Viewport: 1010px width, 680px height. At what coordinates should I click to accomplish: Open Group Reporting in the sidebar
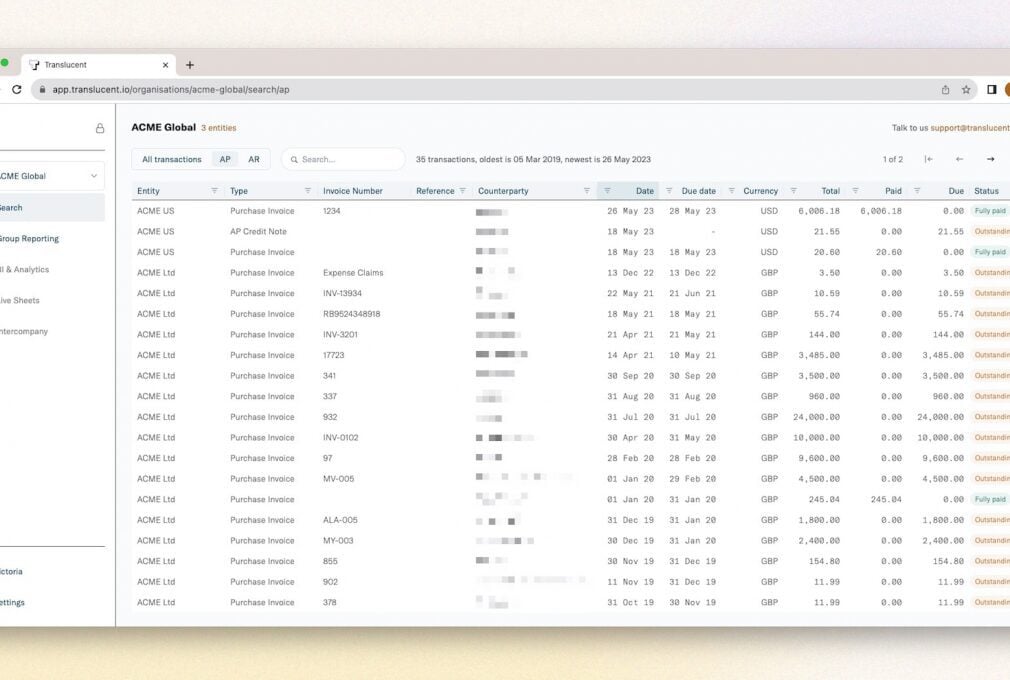28,239
